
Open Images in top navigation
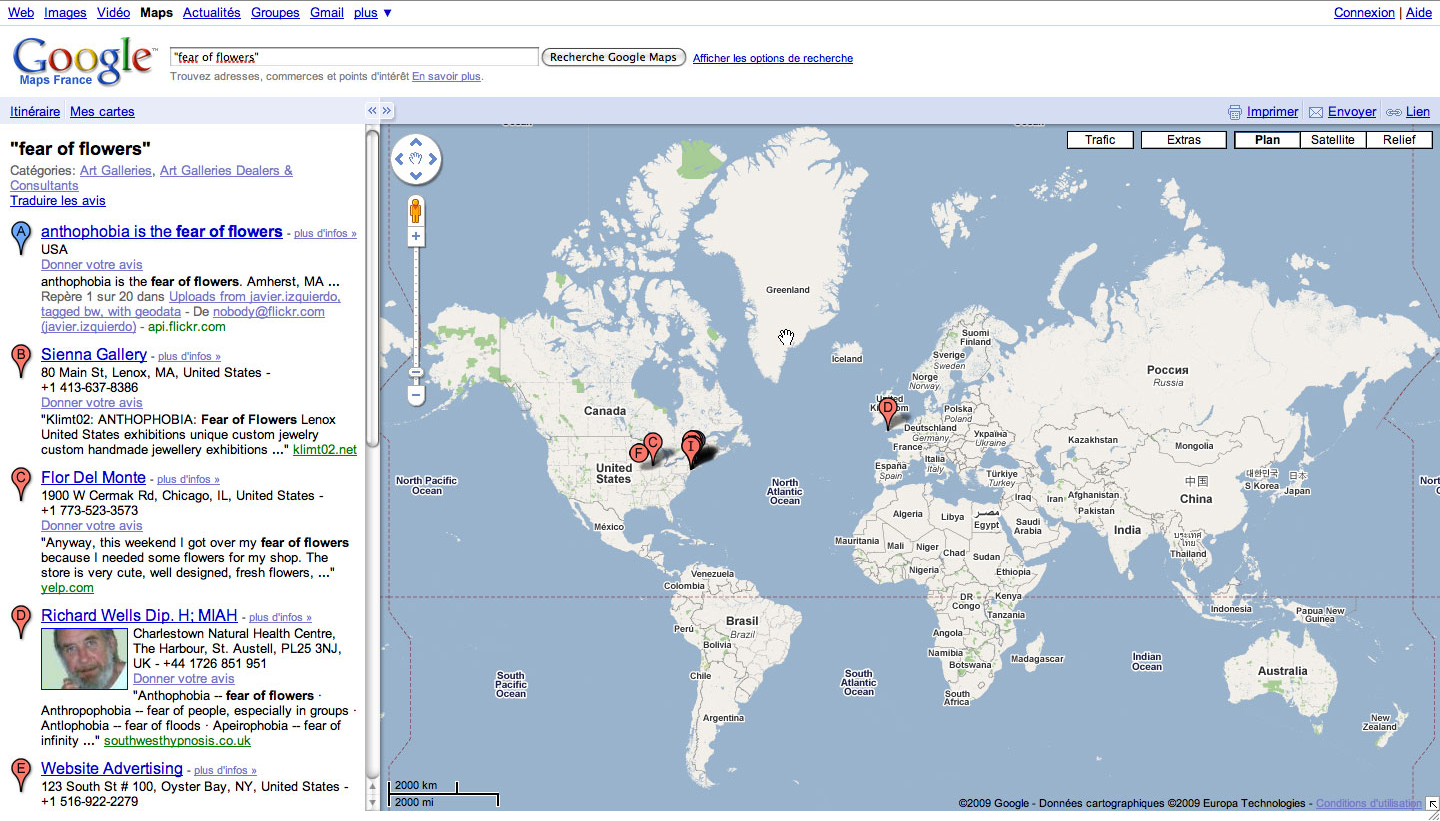[x=65, y=13]
